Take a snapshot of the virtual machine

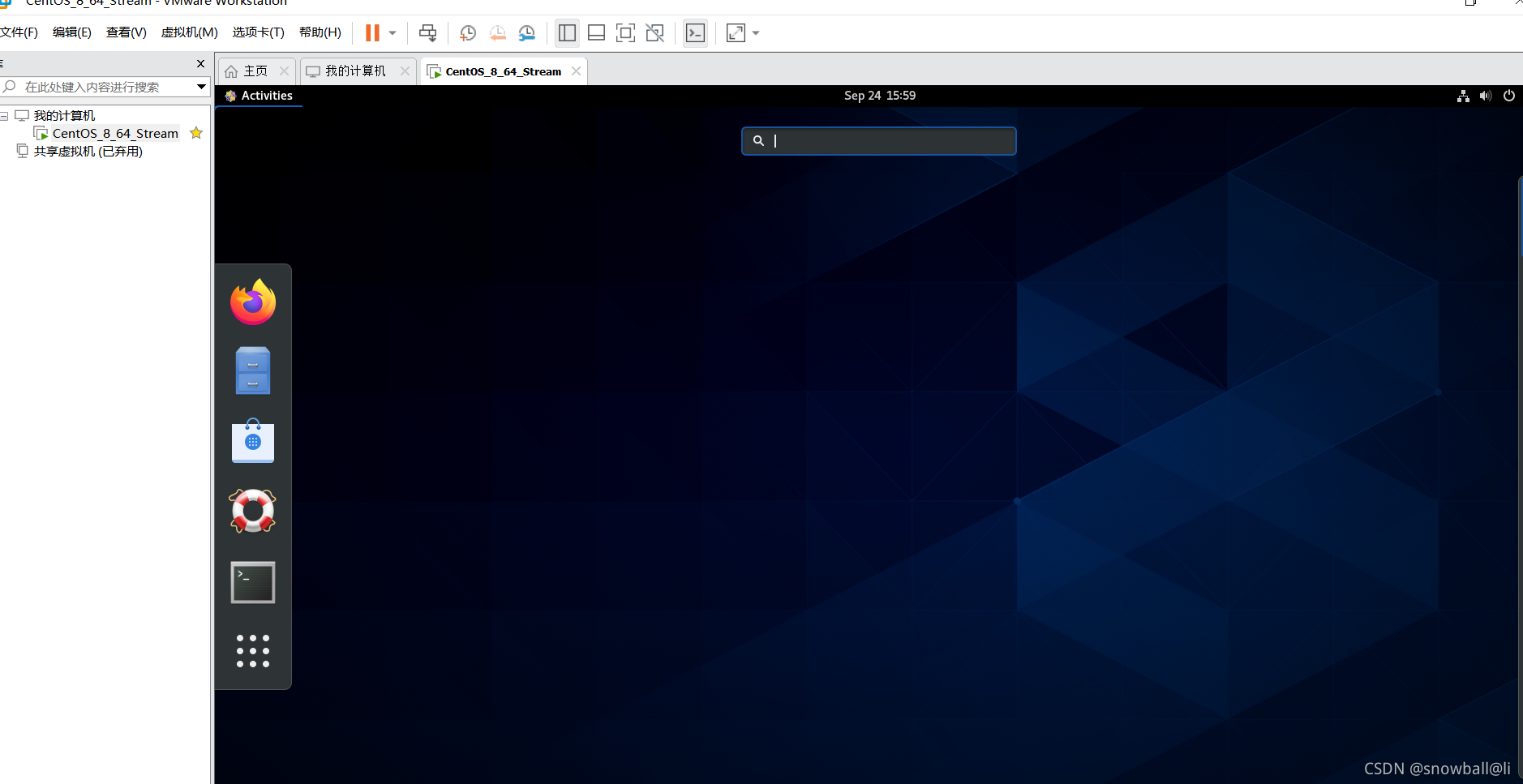[468, 33]
